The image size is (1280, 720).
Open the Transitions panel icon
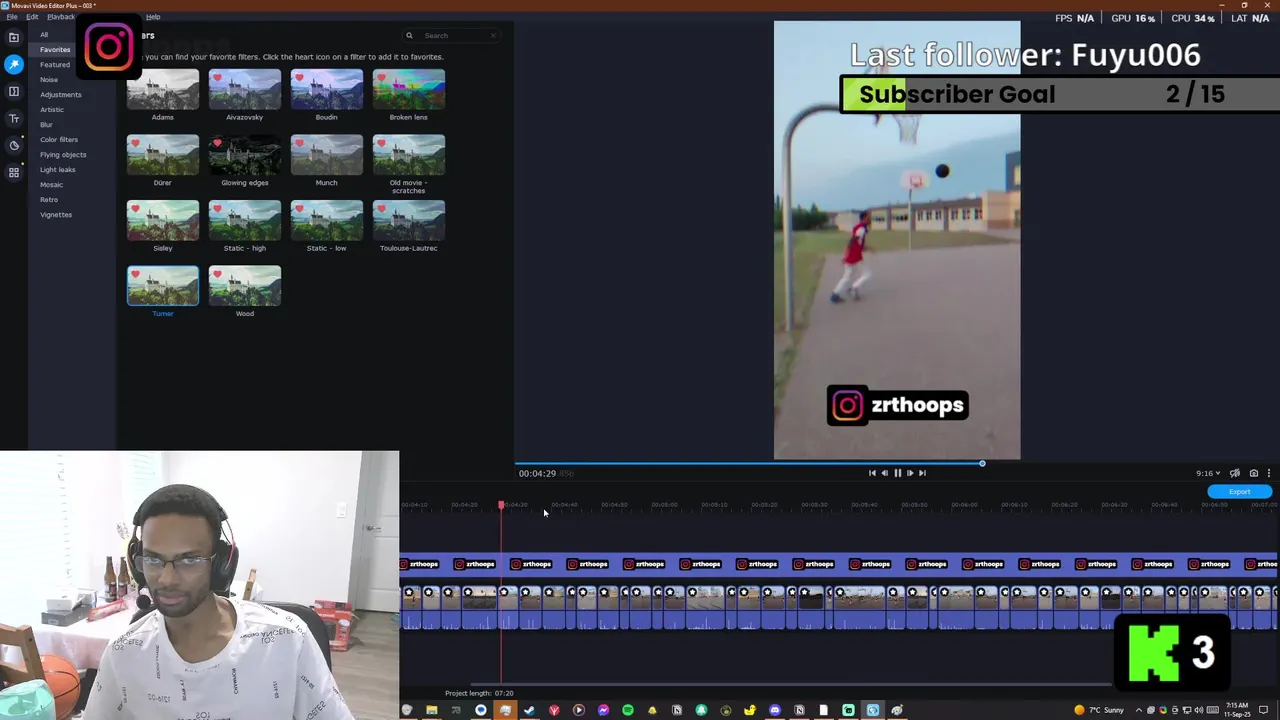tap(14, 91)
